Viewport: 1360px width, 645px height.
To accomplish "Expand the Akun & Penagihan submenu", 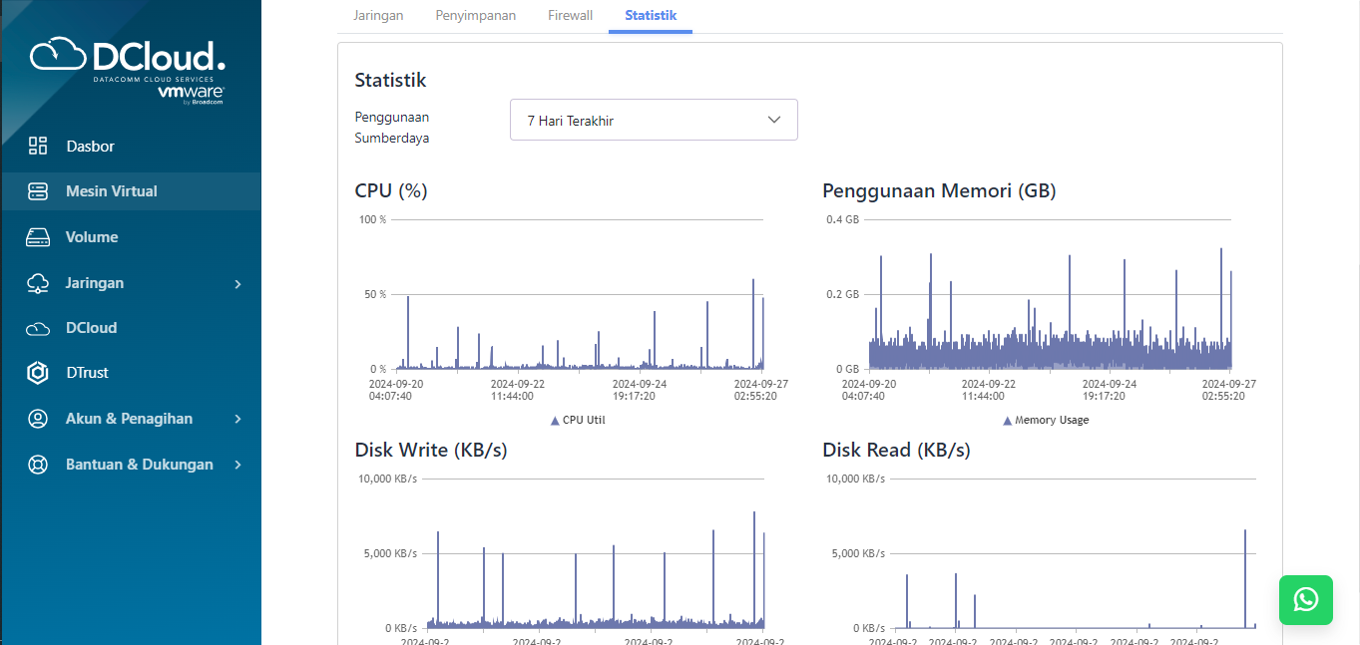I will 240,418.
